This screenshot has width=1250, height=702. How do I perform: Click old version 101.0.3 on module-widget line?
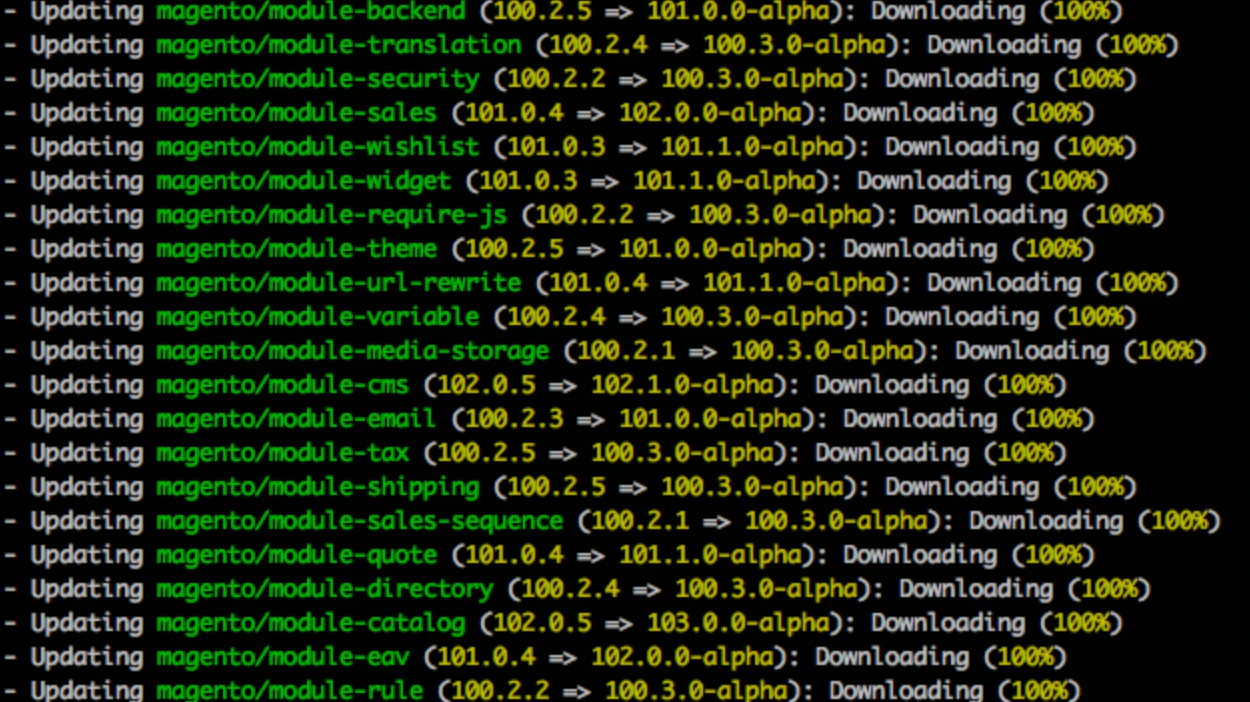click(528, 182)
